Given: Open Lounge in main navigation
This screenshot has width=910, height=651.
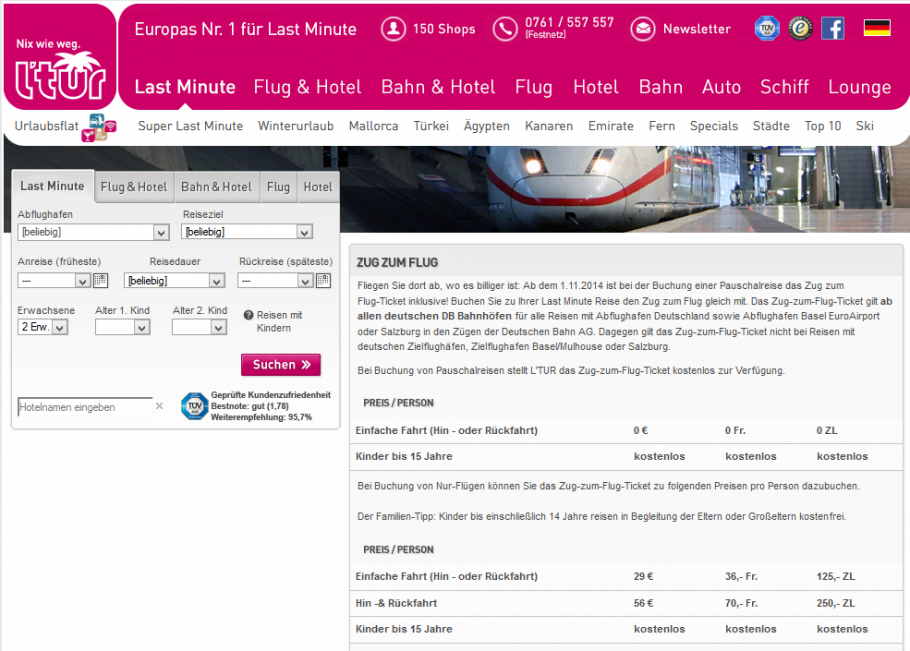Looking at the screenshot, I should pyautogui.click(x=860, y=87).
